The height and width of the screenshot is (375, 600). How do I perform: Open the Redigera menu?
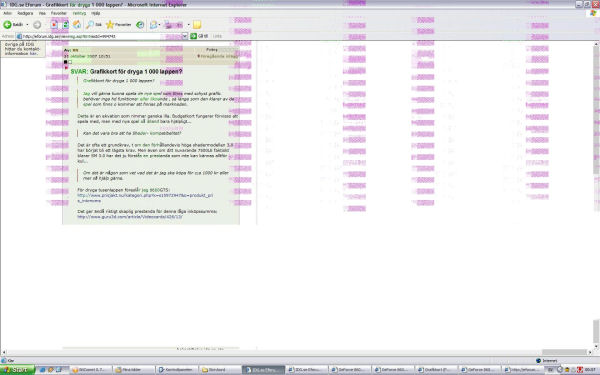[x=25, y=13]
